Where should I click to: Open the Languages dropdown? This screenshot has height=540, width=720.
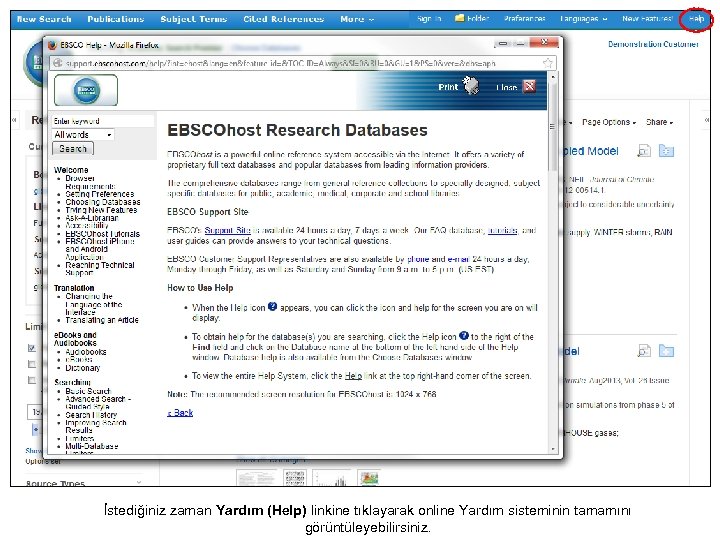coord(583,18)
